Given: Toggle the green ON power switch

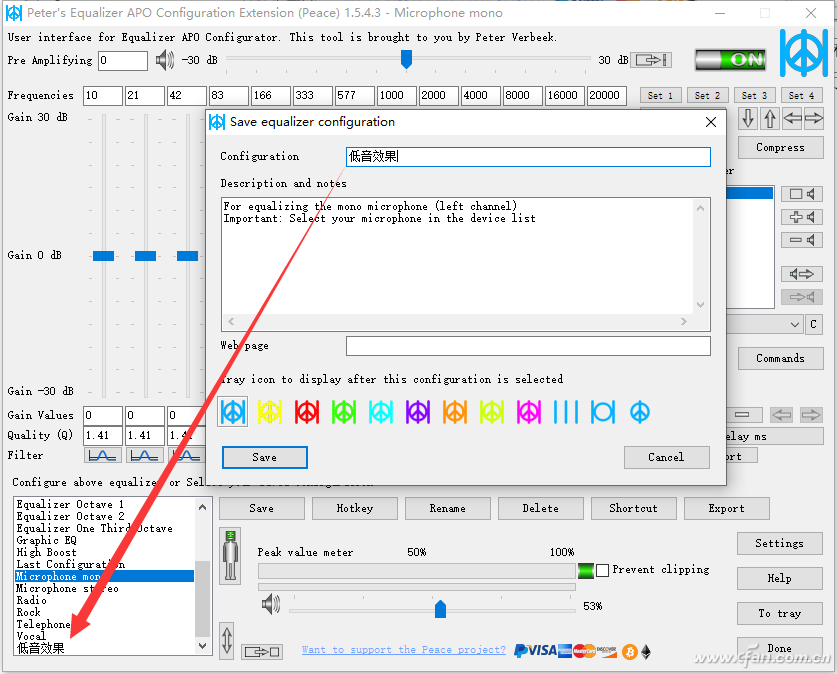Looking at the screenshot, I should pos(731,59).
